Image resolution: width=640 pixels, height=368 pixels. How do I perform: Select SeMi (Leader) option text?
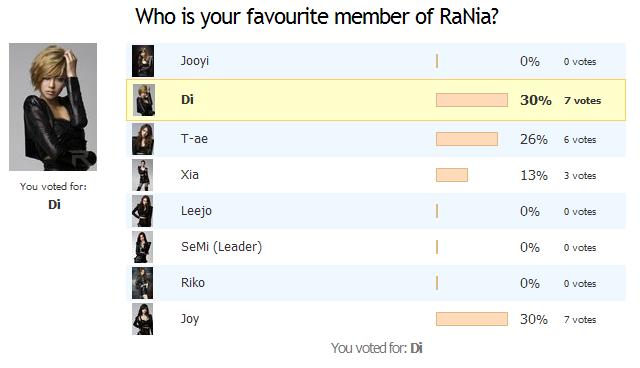pyautogui.click(x=222, y=247)
